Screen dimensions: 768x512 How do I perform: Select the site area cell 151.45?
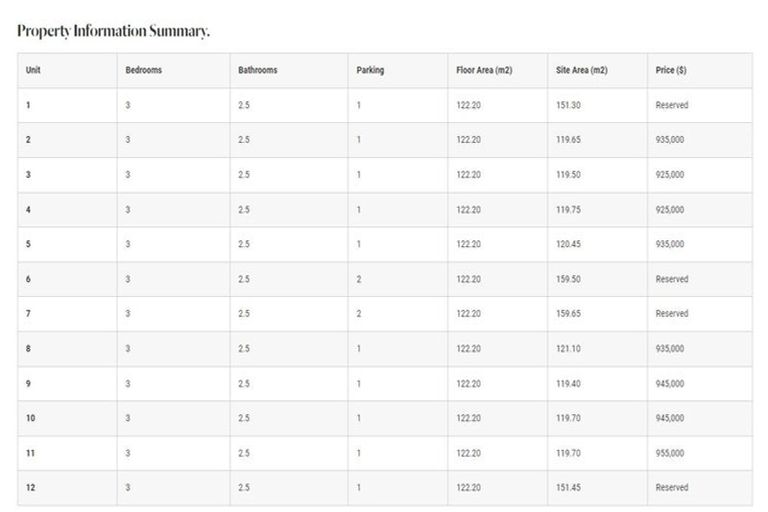point(569,488)
